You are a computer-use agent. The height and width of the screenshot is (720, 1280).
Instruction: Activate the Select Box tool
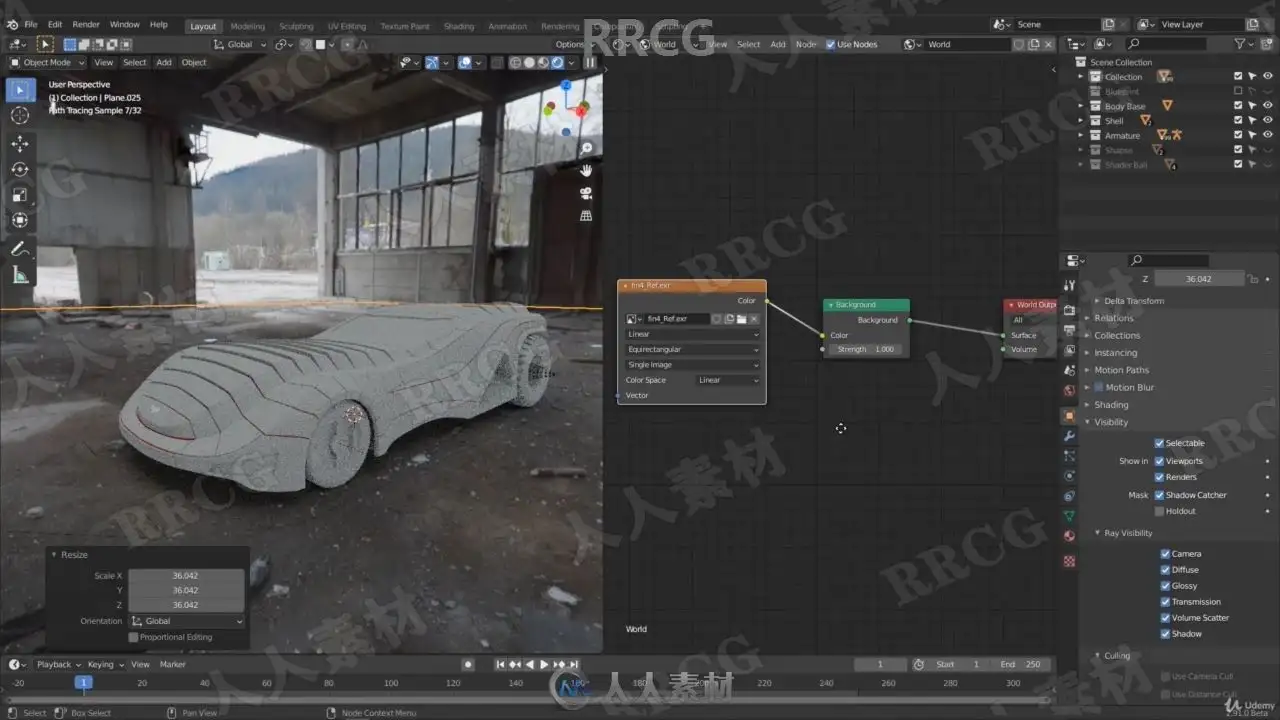click(20, 90)
